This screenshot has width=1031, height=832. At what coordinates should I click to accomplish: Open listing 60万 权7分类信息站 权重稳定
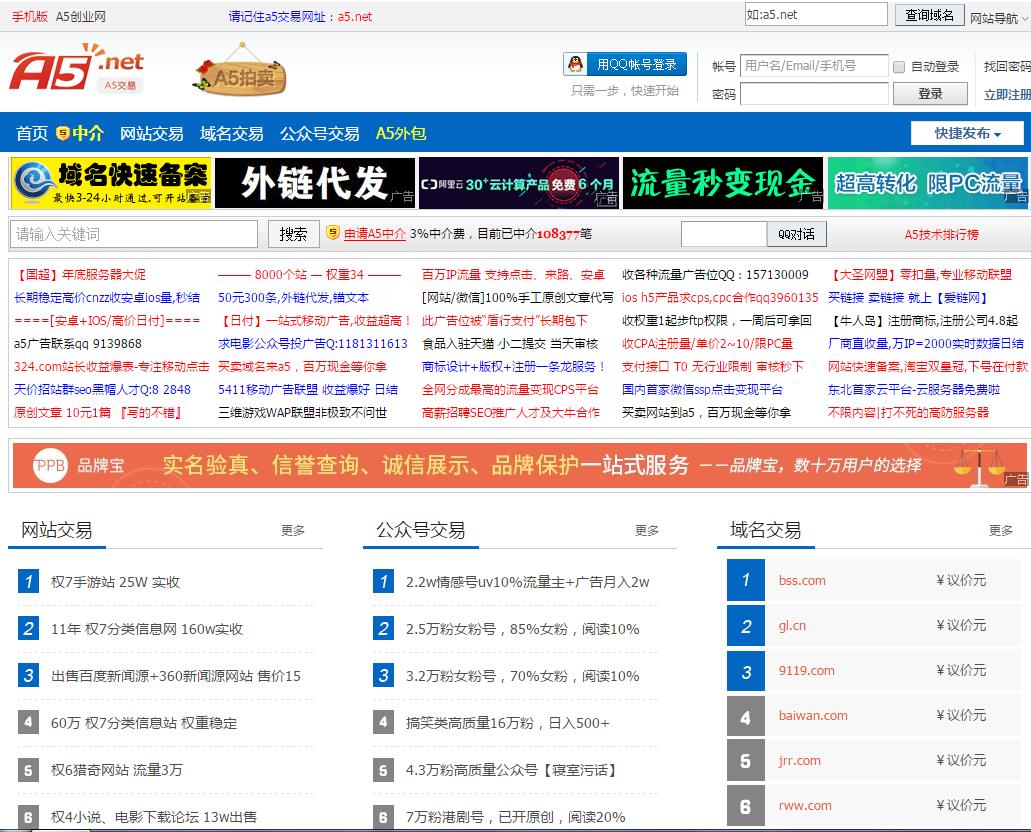143,723
